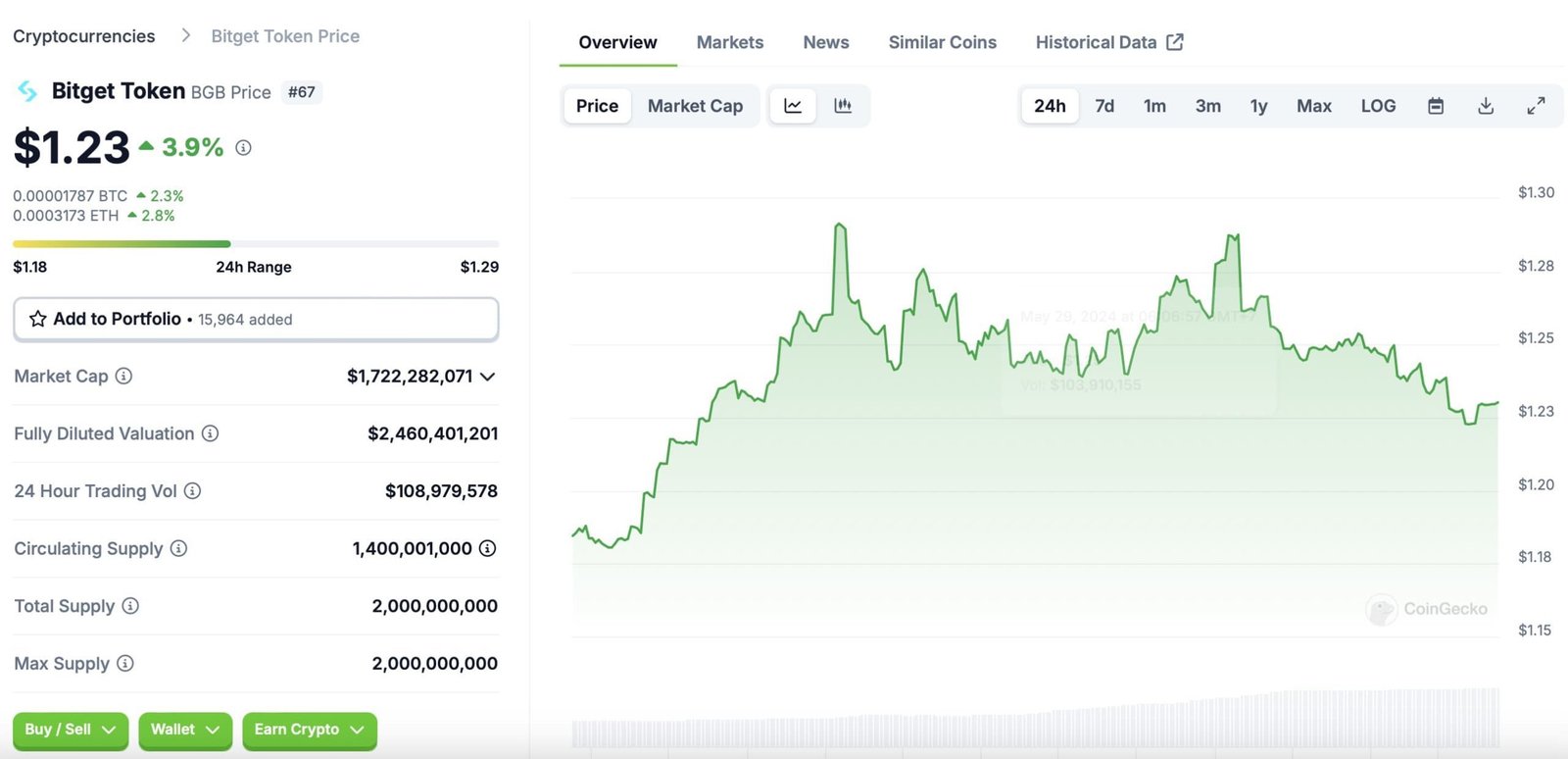Expand chart to fullscreen
The height and width of the screenshot is (759, 1568).
[1537, 106]
